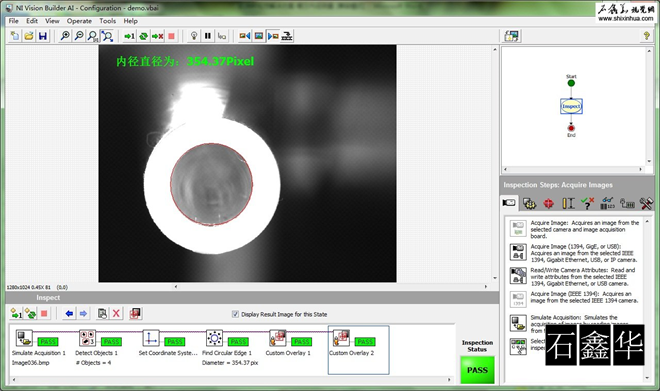Select the Simulate Acquisition 1 step
660x391 pixels.
point(24,338)
